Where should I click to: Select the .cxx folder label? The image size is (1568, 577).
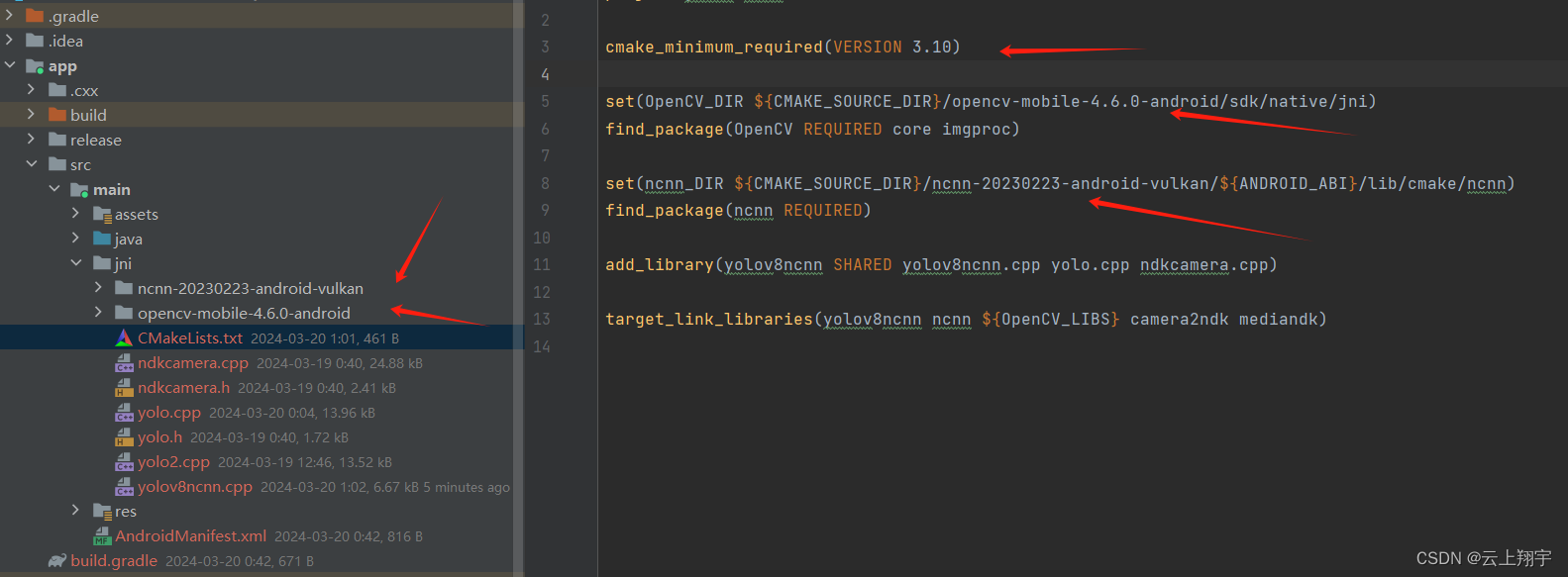point(84,90)
